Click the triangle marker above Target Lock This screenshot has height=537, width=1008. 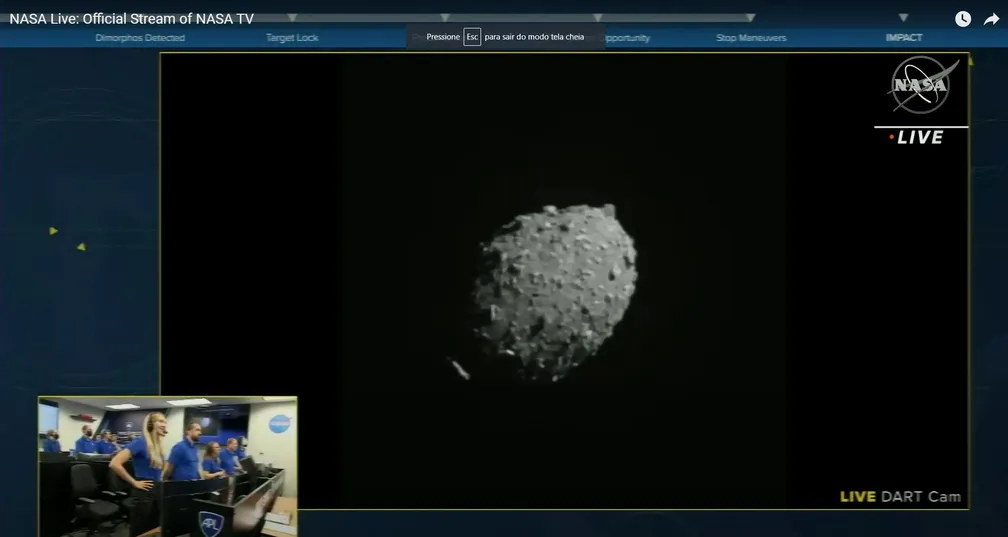(292, 17)
